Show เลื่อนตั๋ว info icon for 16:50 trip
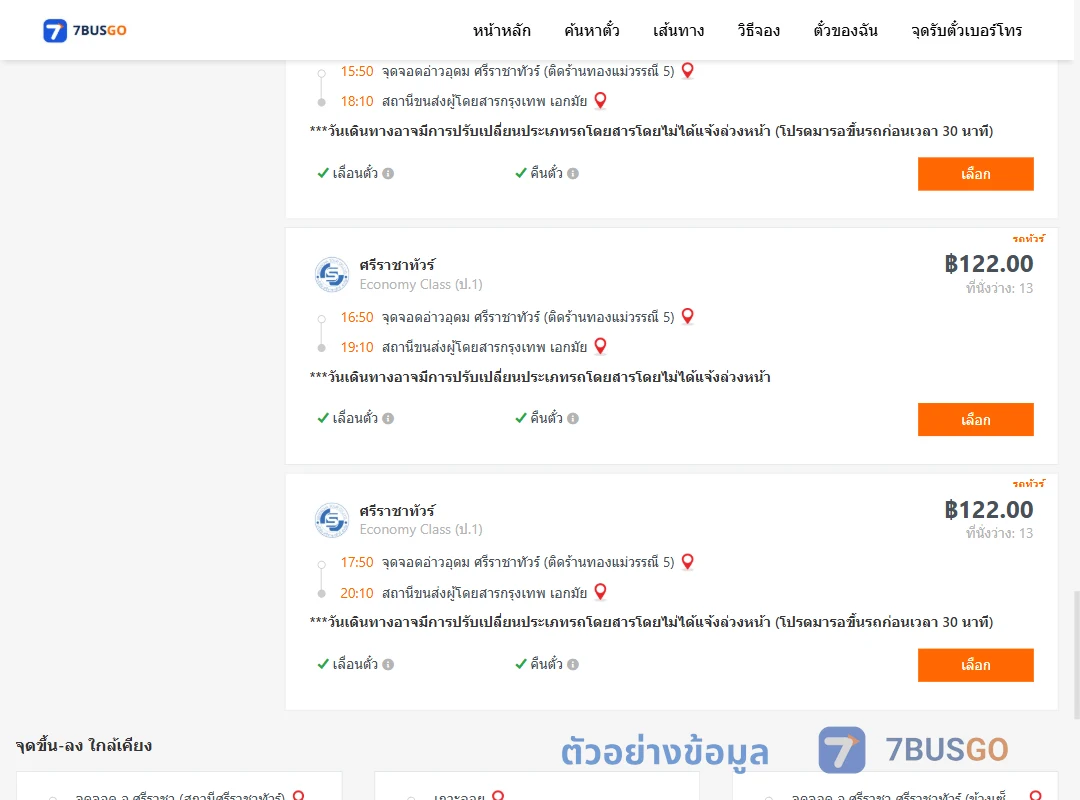Image resolution: width=1080 pixels, height=800 pixels. [x=388, y=418]
